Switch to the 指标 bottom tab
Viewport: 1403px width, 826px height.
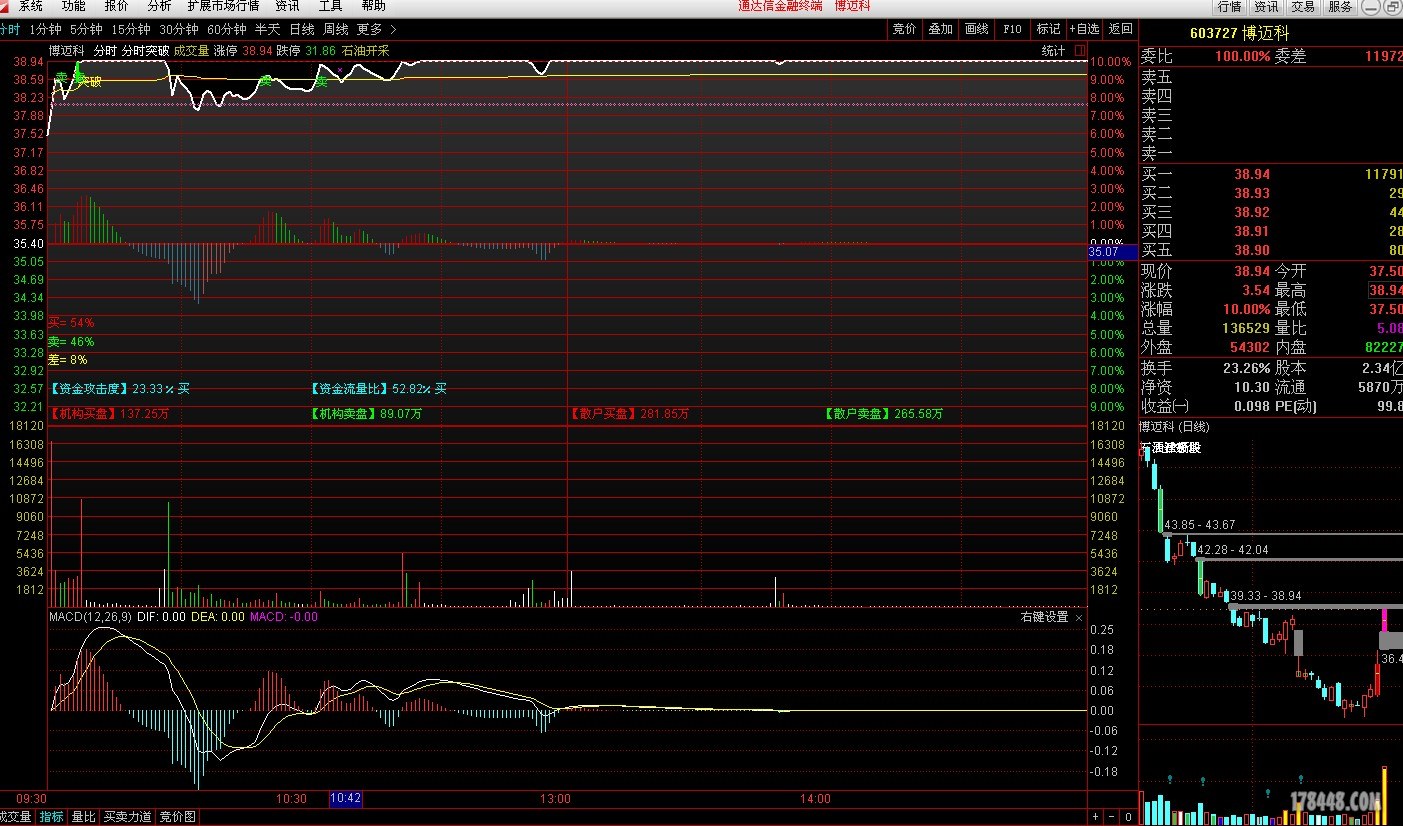[51, 817]
